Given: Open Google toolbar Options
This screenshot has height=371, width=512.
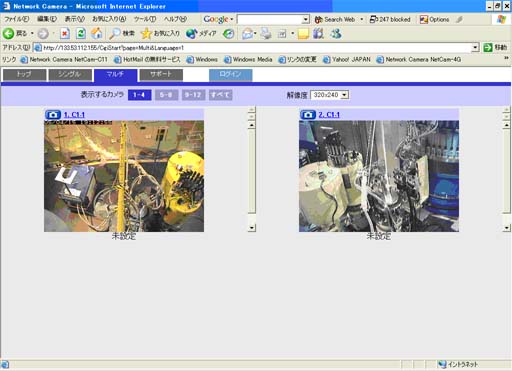Looking at the screenshot, I should coord(435,19).
